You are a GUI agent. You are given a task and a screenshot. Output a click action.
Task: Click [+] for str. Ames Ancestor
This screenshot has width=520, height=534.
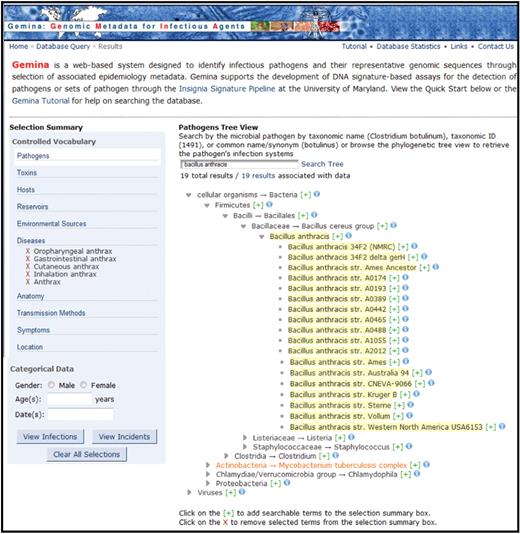coord(424,268)
